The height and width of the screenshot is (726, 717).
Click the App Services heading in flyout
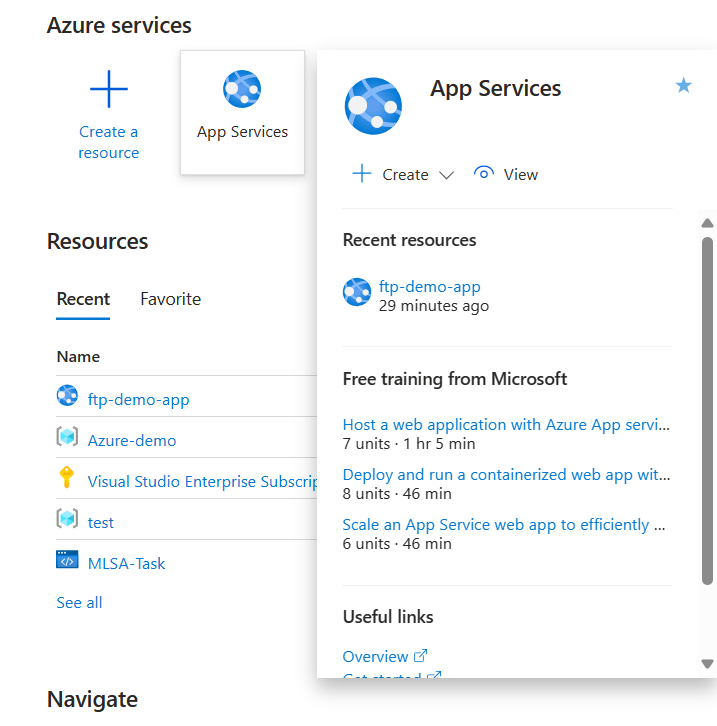[495, 88]
